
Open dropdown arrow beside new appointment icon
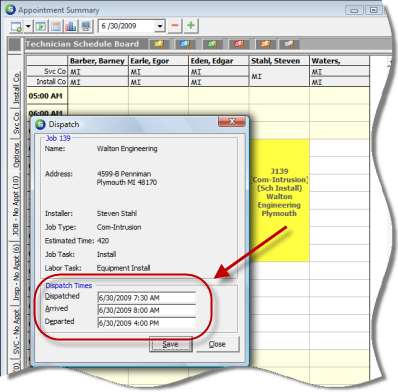(x=28, y=26)
